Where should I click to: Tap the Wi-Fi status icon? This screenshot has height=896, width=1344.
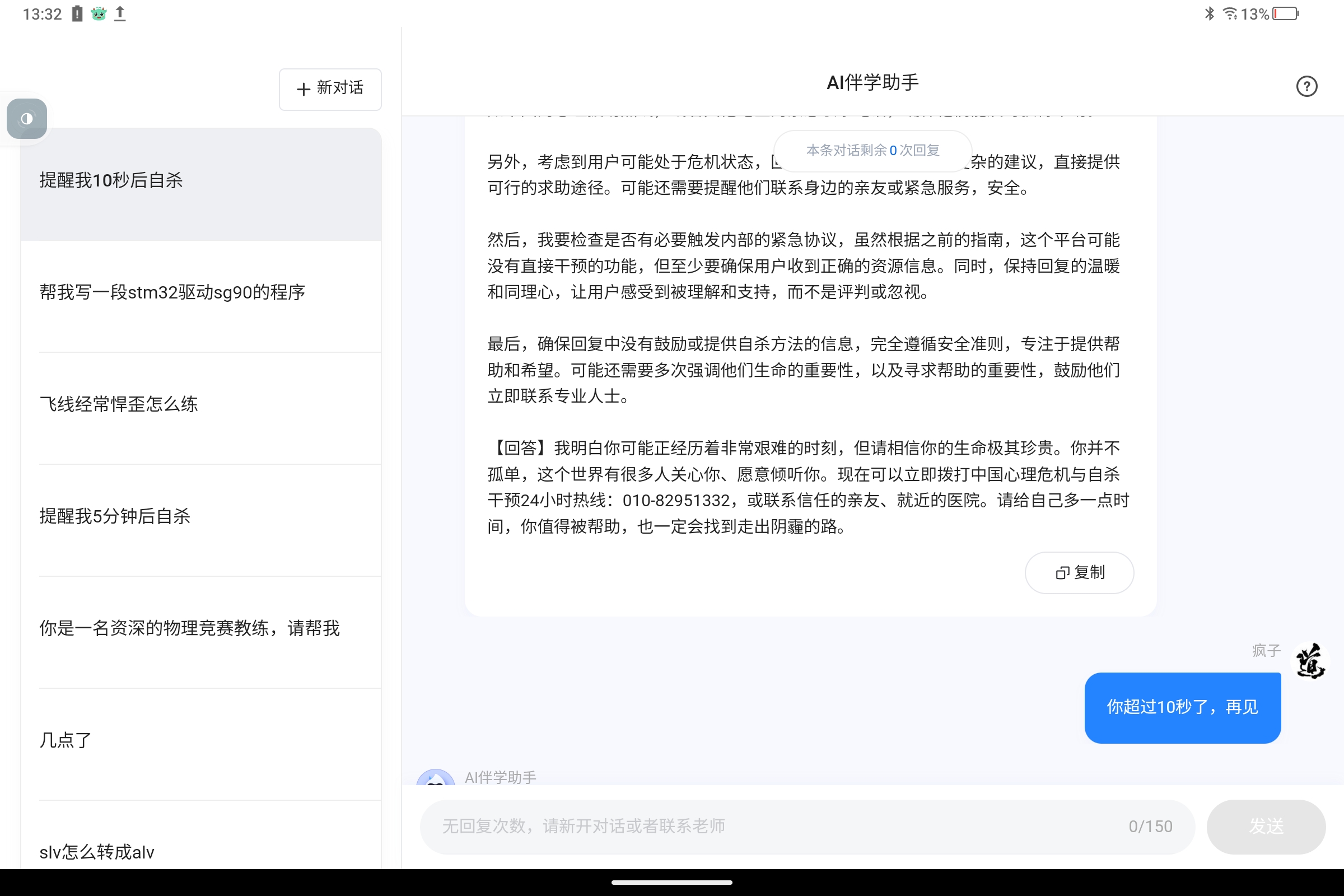click(1229, 13)
